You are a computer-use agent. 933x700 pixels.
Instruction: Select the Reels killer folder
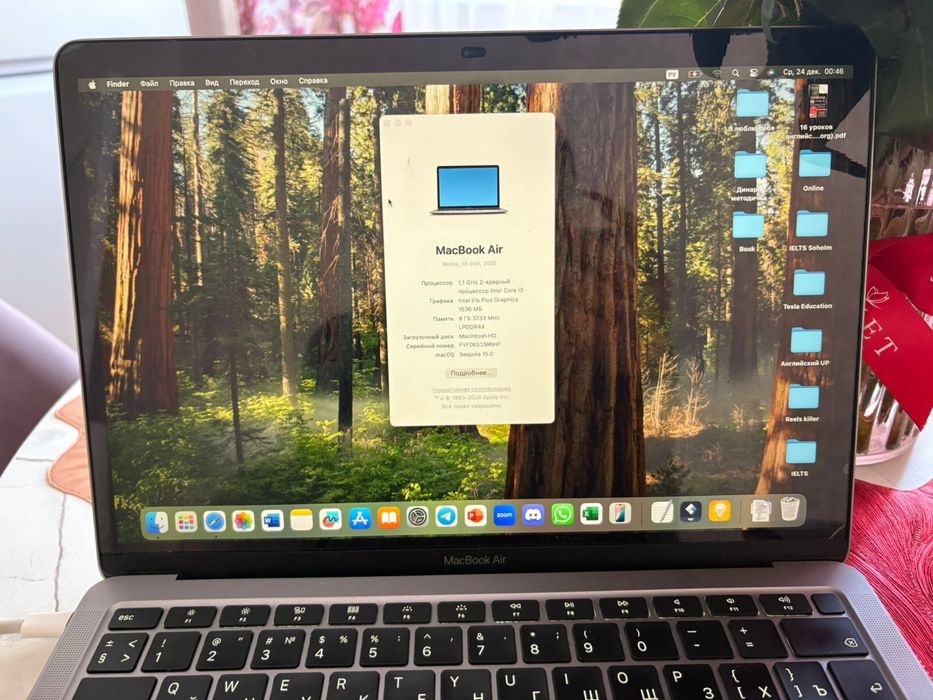click(x=803, y=404)
